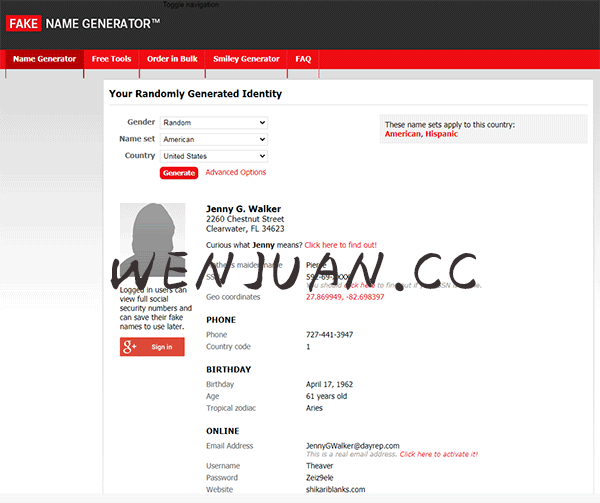
Task: Click the zodiac value Aries
Action: (x=314, y=408)
